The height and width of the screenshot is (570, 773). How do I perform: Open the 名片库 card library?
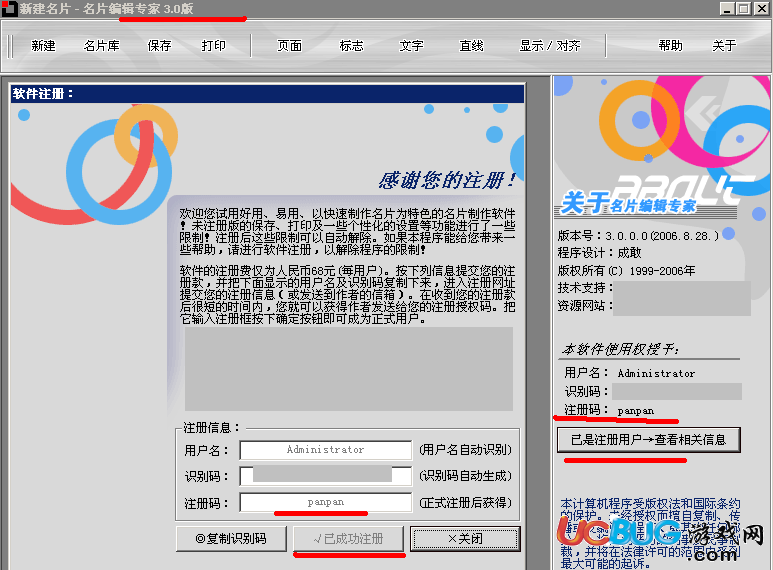pos(102,46)
